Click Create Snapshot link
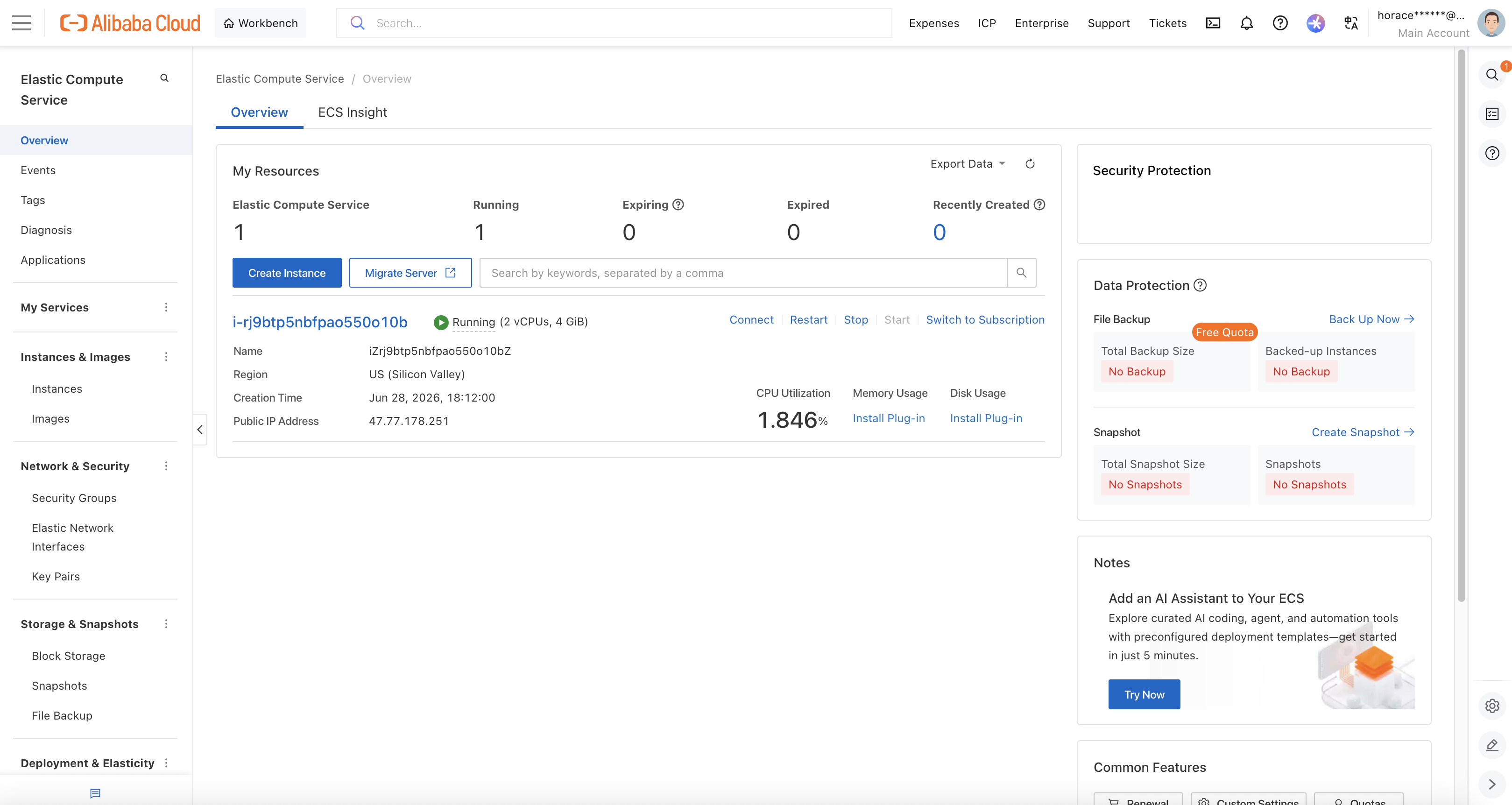The width and height of the screenshot is (1512, 805). 1363,432
